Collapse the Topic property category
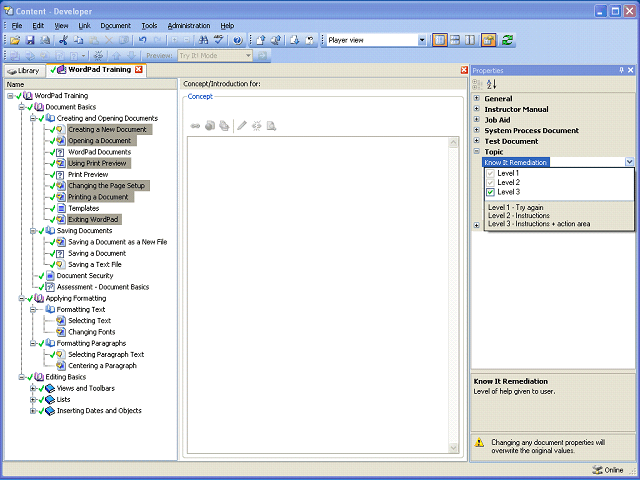This screenshot has width=640, height=480. [476, 151]
